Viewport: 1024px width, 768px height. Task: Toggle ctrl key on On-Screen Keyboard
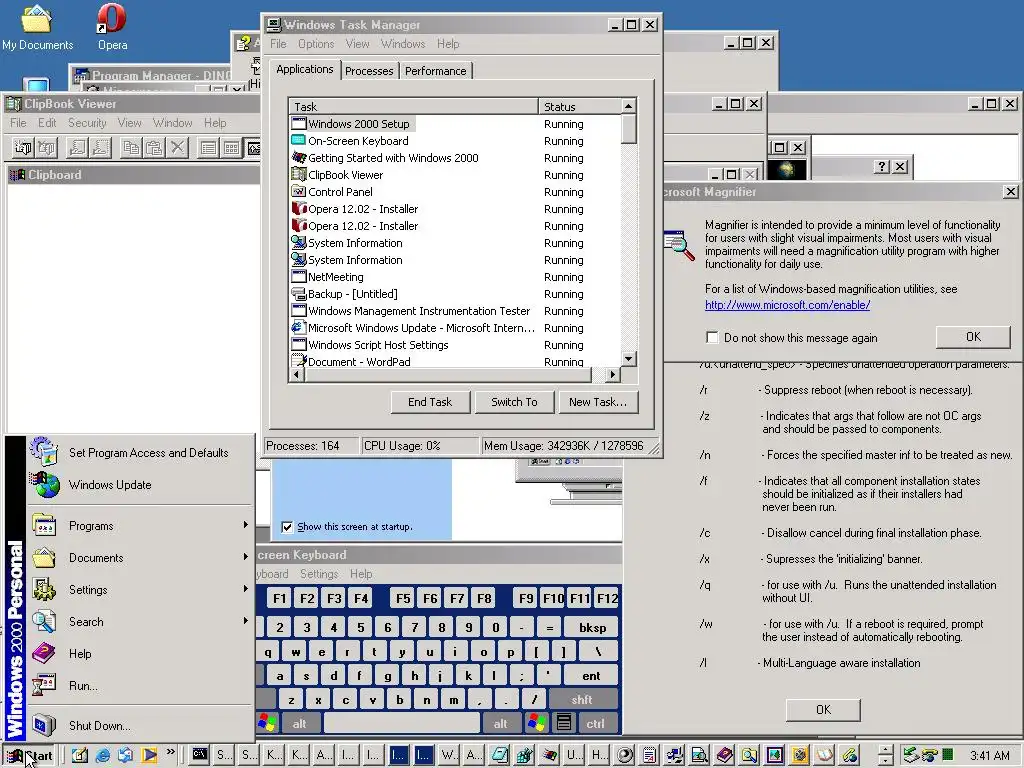pos(596,723)
